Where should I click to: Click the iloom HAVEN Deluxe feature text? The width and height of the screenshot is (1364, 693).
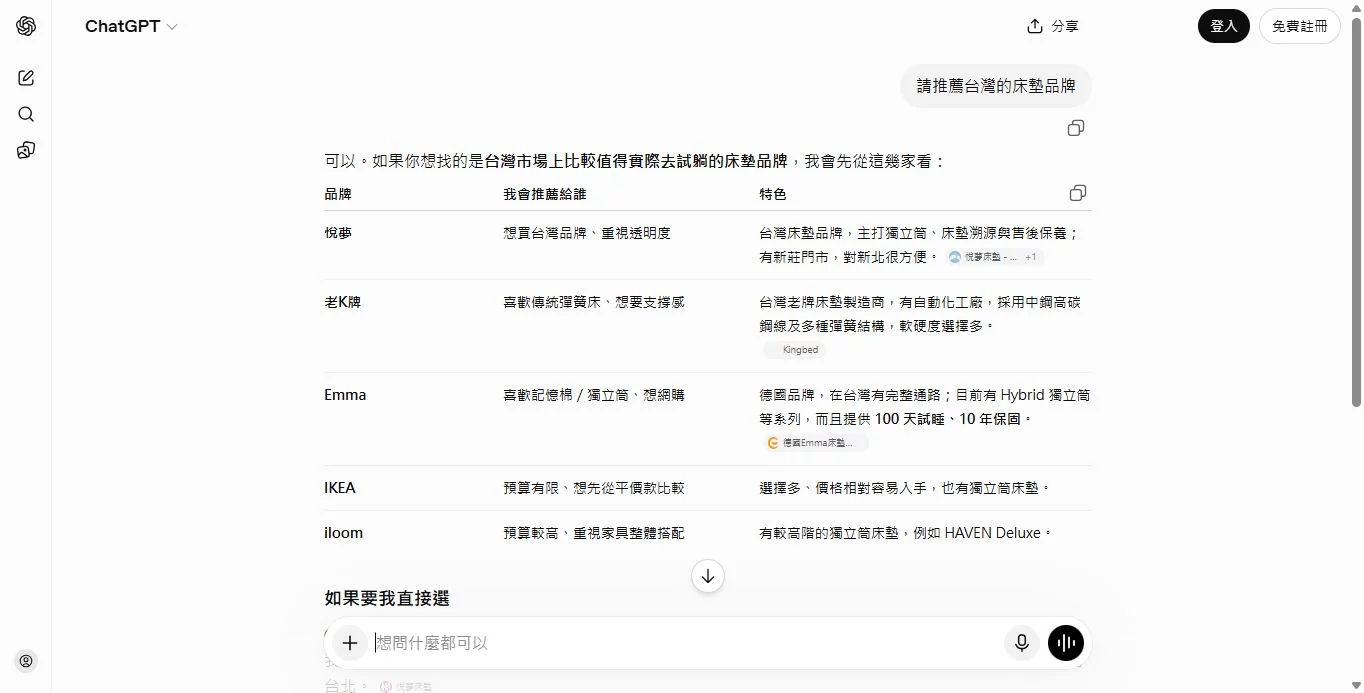click(x=907, y=533)
